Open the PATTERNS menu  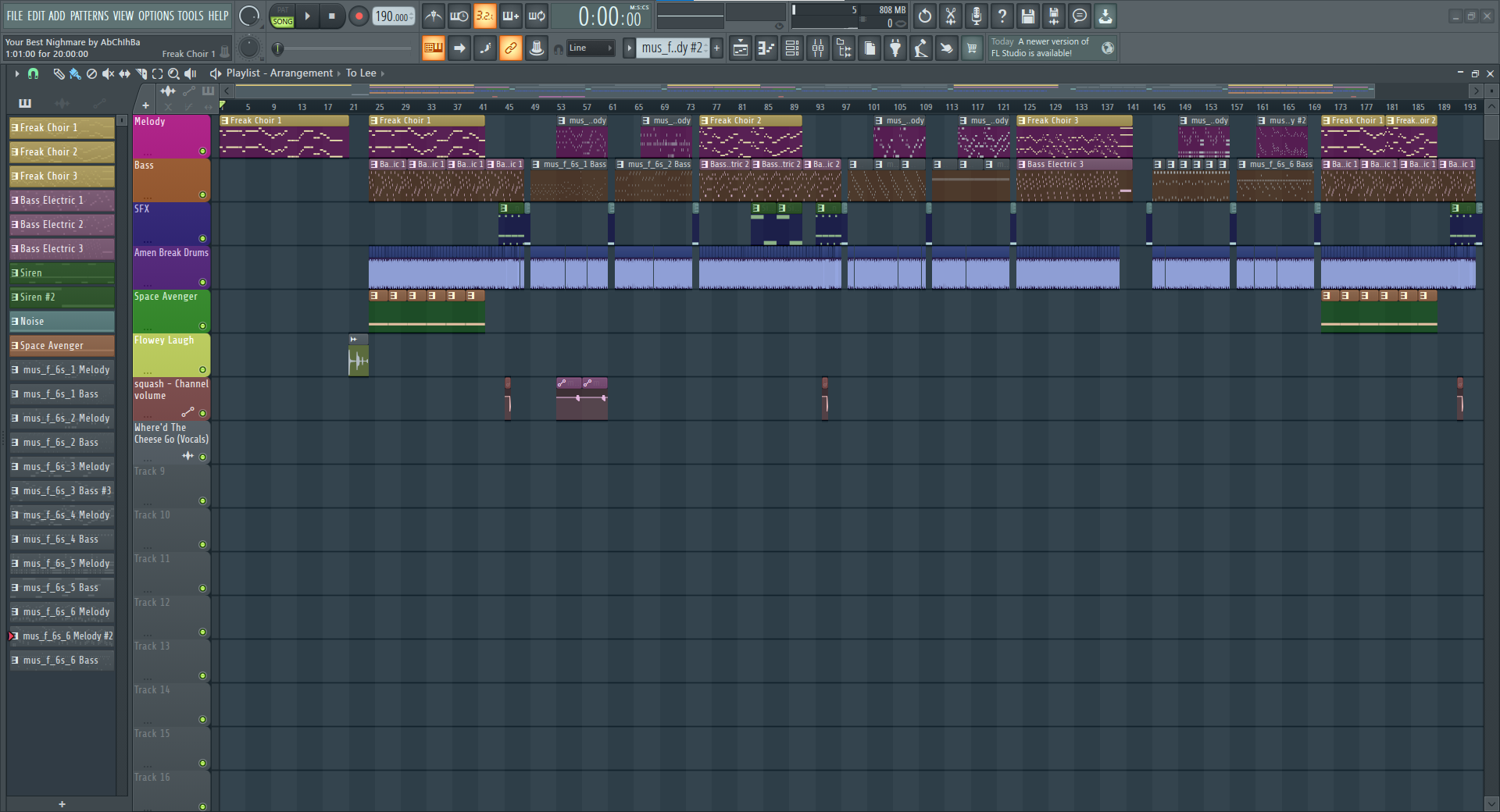(89, 16)
